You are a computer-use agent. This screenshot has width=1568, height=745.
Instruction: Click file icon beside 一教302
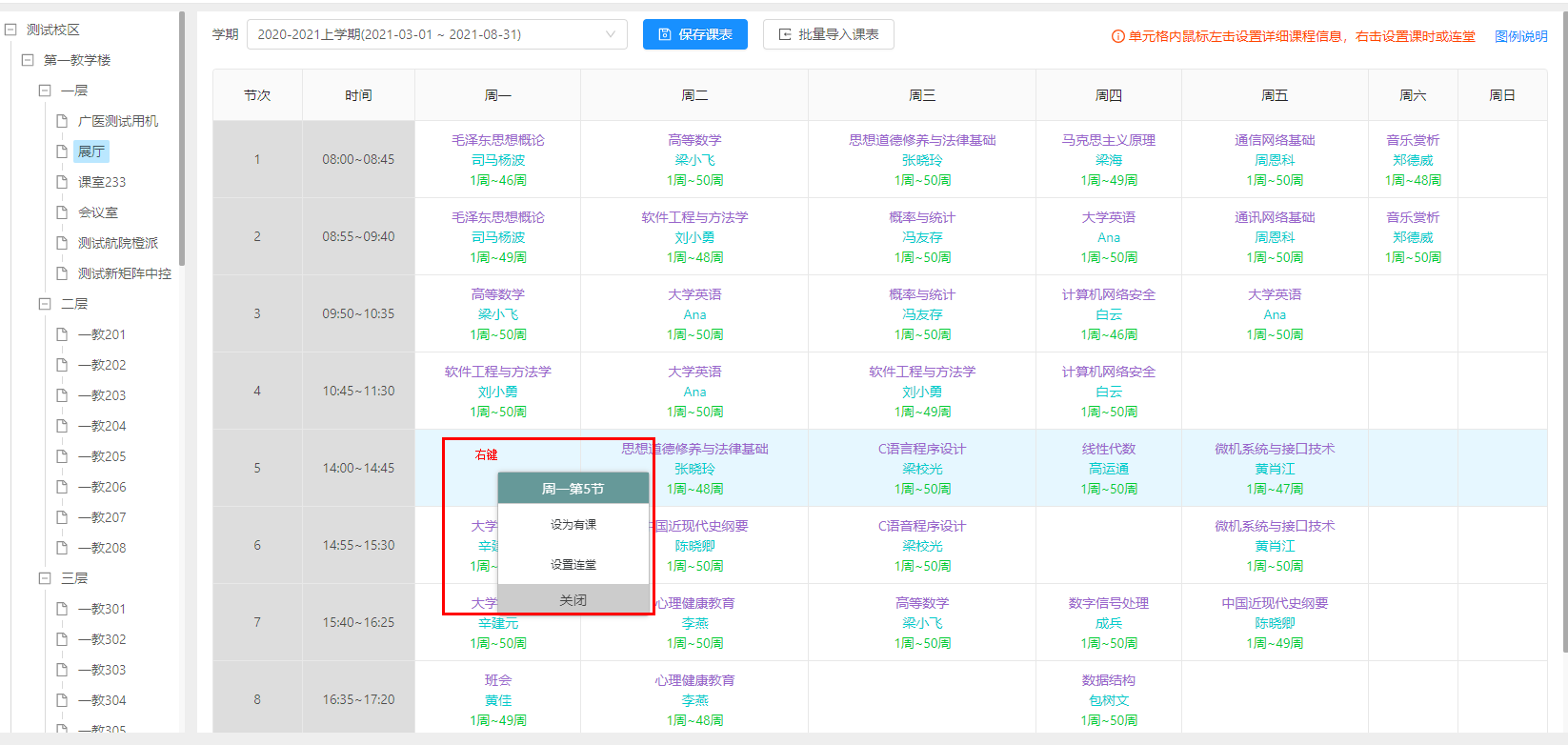click(x=62, y=639)
